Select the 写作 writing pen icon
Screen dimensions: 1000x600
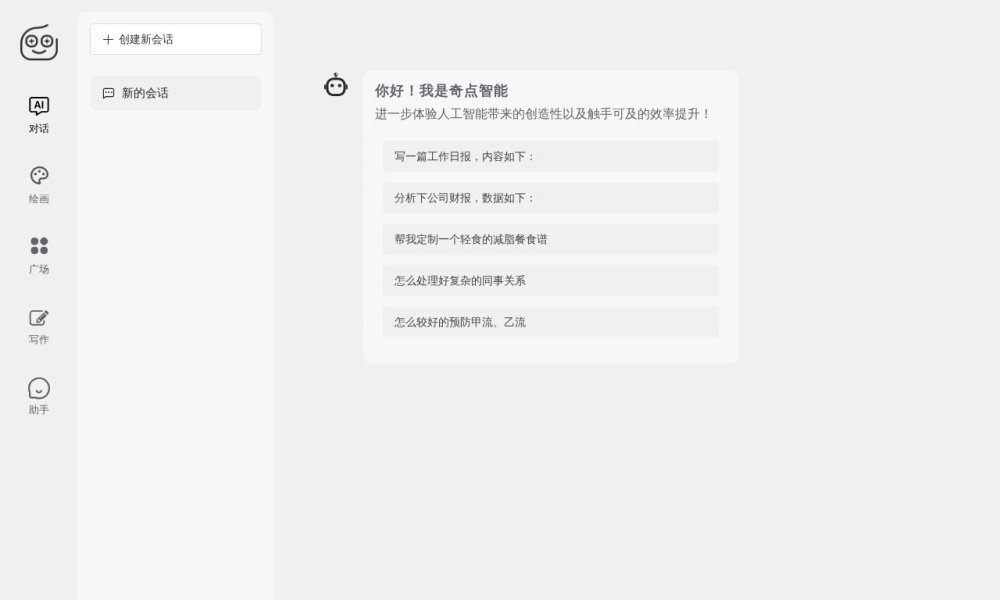click(38, 317)
